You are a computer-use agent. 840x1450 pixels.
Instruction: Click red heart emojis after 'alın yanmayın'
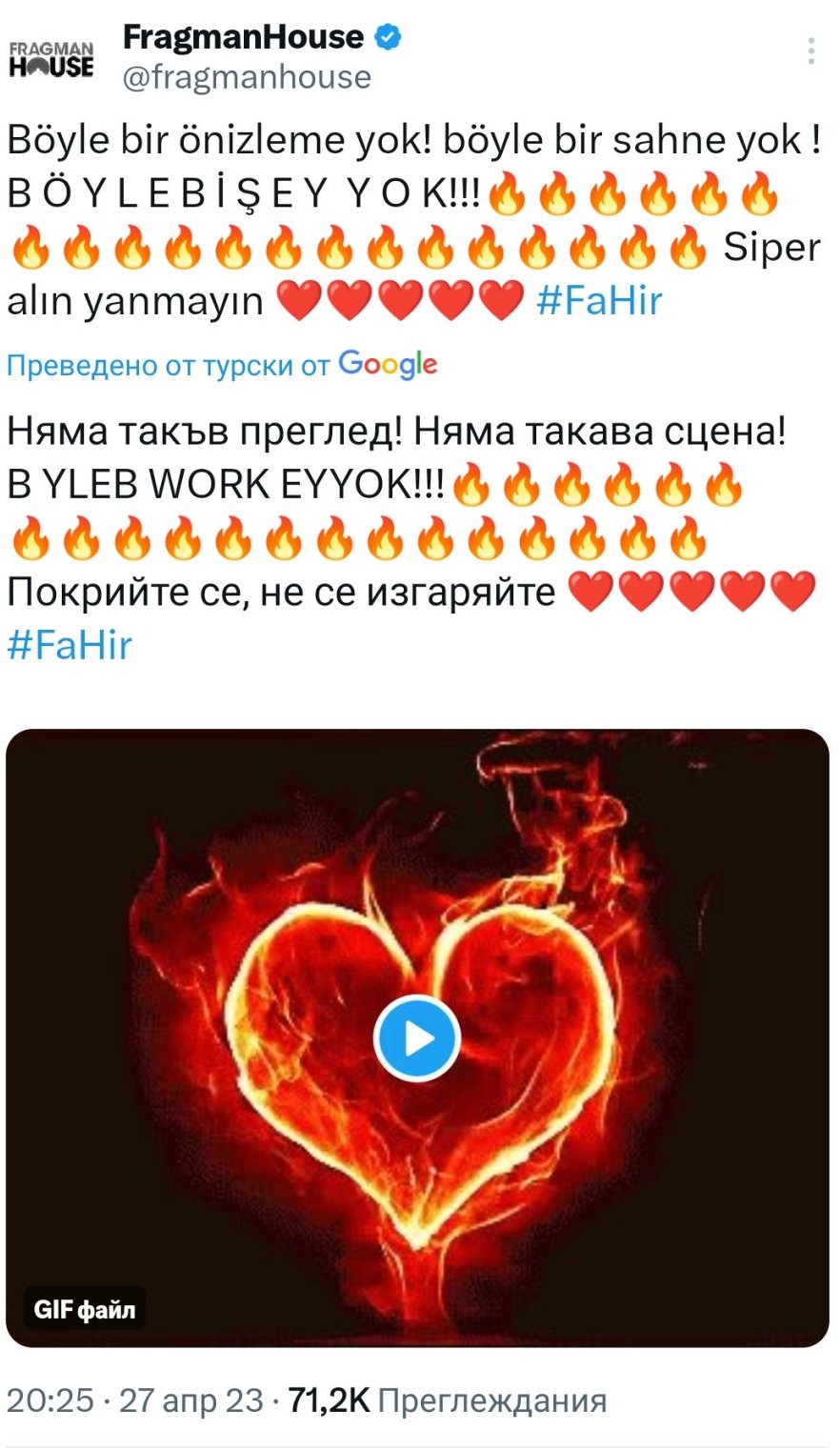click(400, 300)
